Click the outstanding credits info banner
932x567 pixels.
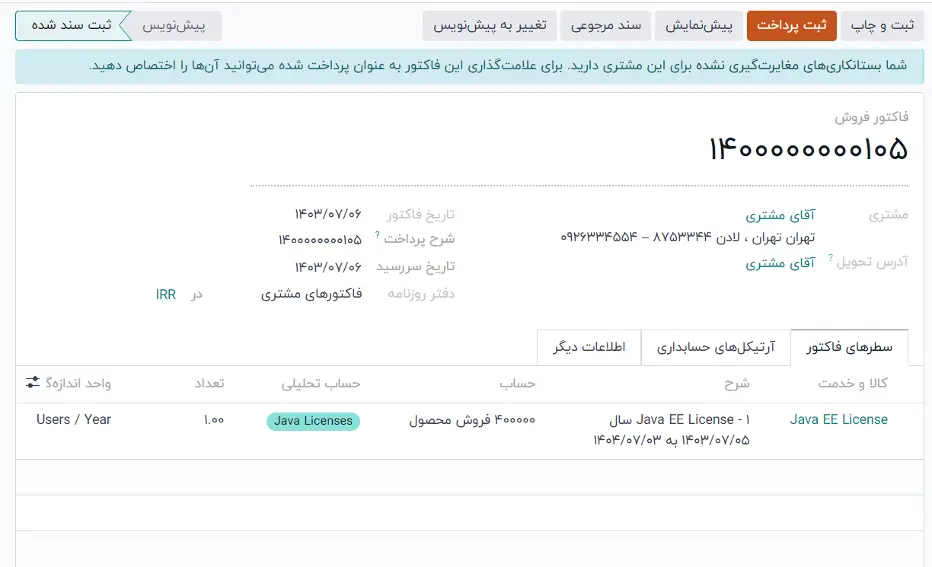coord(470,66)
